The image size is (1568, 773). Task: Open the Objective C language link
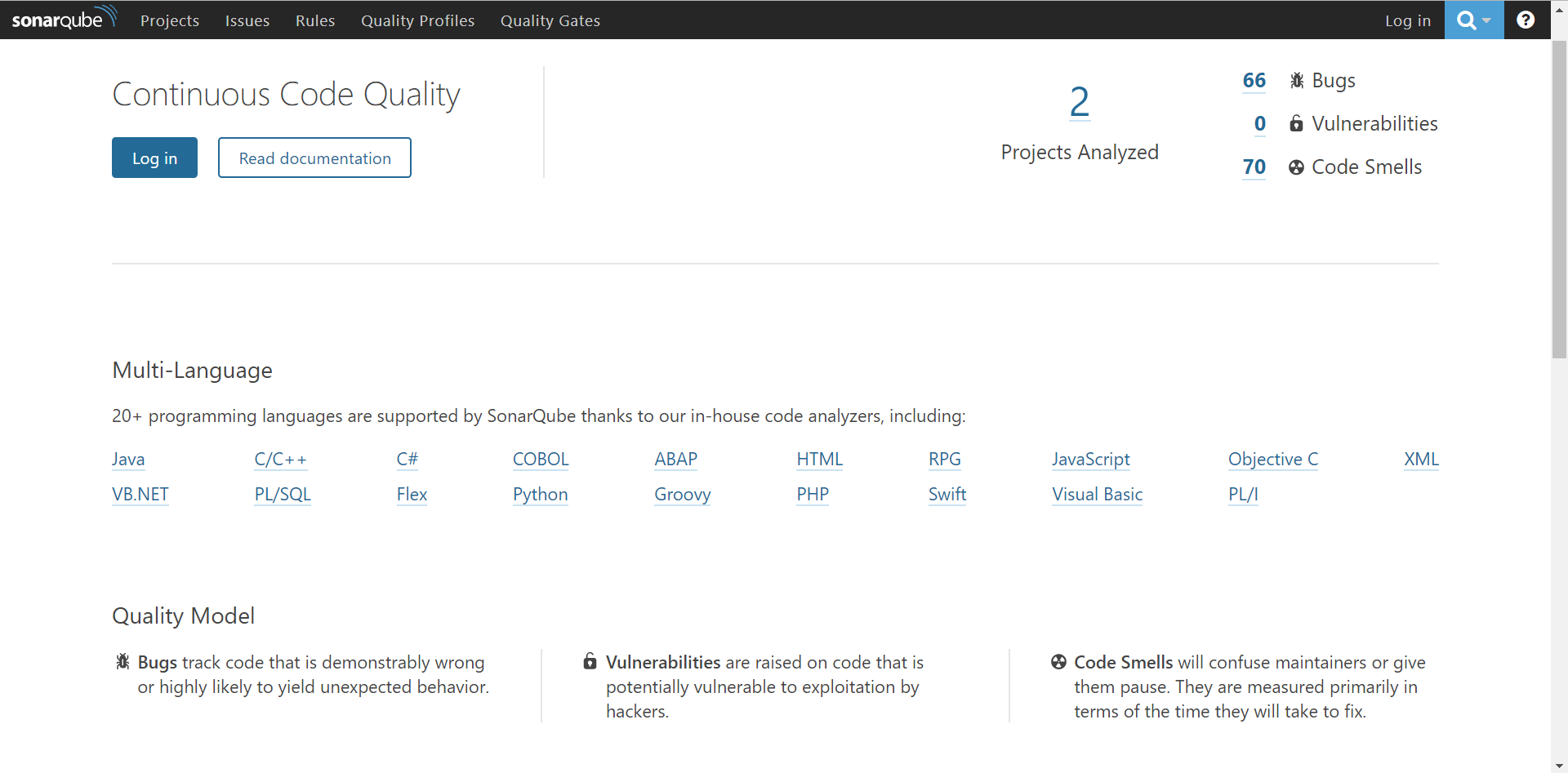pyautogui.click(x=1273, y=460)
